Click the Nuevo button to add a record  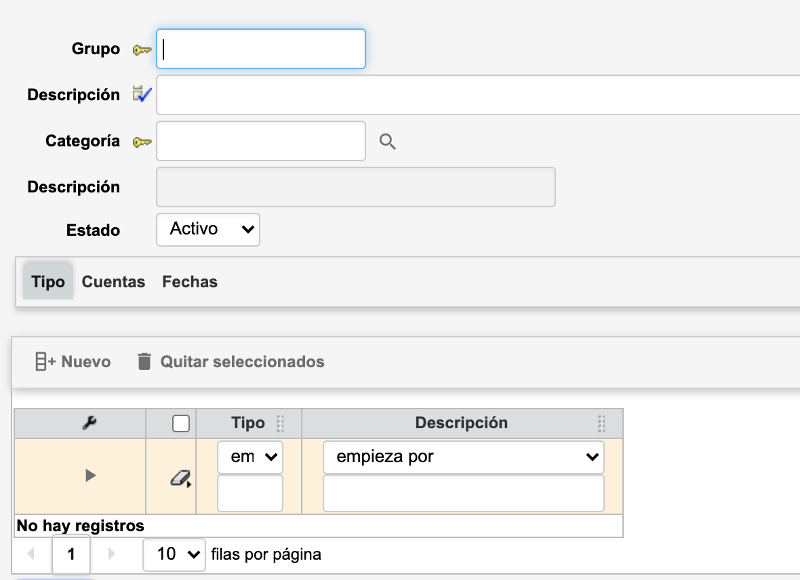(71, 361)
